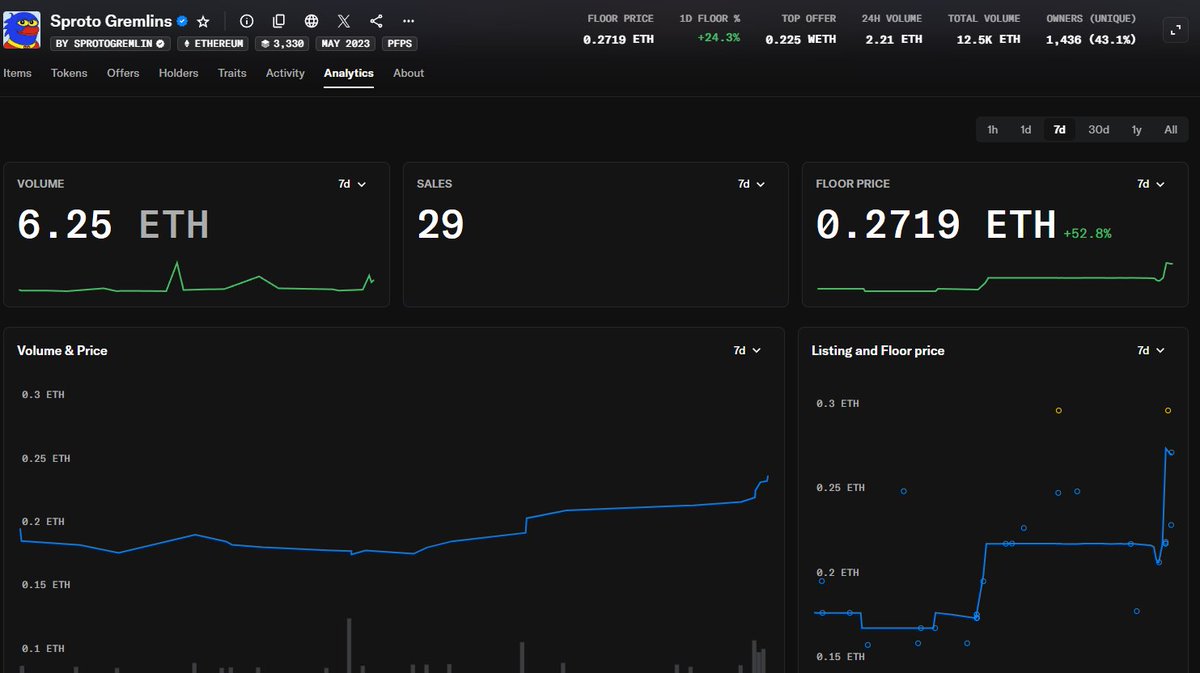
Task: Select the 1d time range
Action: tap(1025, 130)
